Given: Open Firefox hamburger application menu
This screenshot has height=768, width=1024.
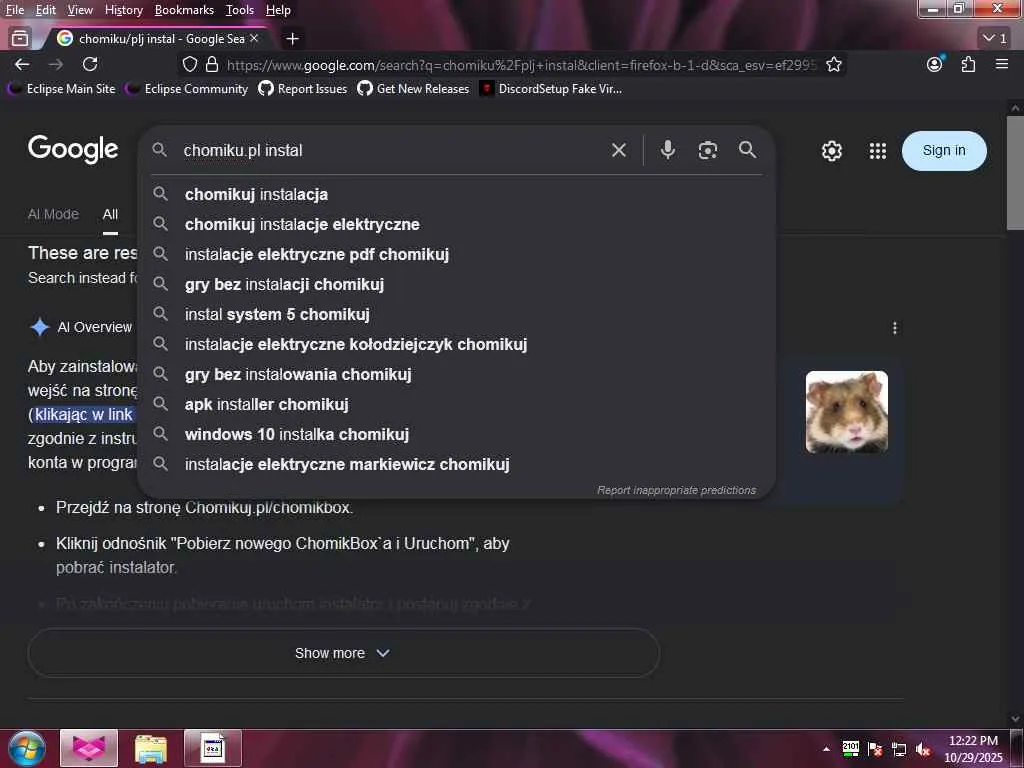Looking at the screenshot, I should 1002,64.
